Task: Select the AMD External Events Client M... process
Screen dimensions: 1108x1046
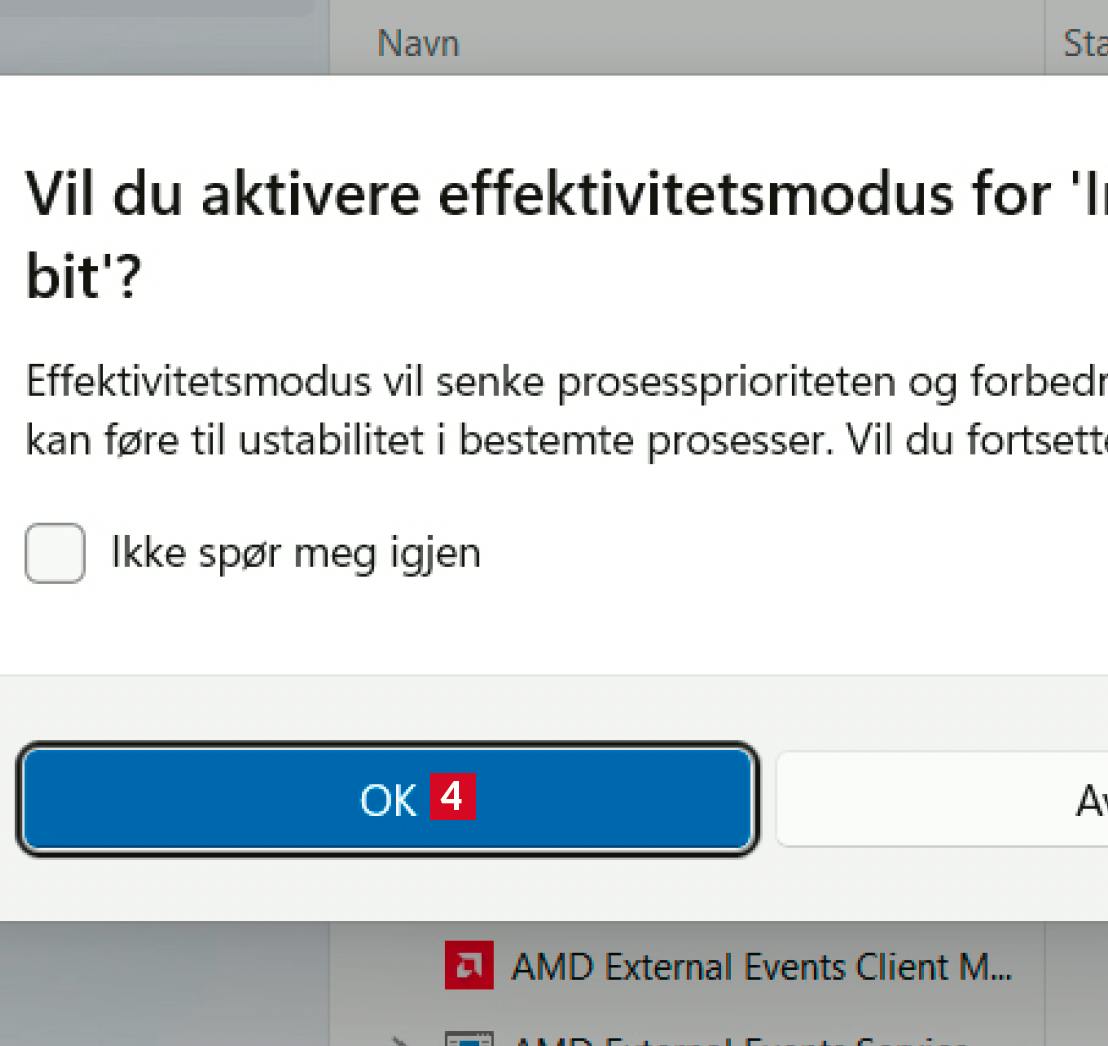Action: pyautogui.click(x=760, y=967)
